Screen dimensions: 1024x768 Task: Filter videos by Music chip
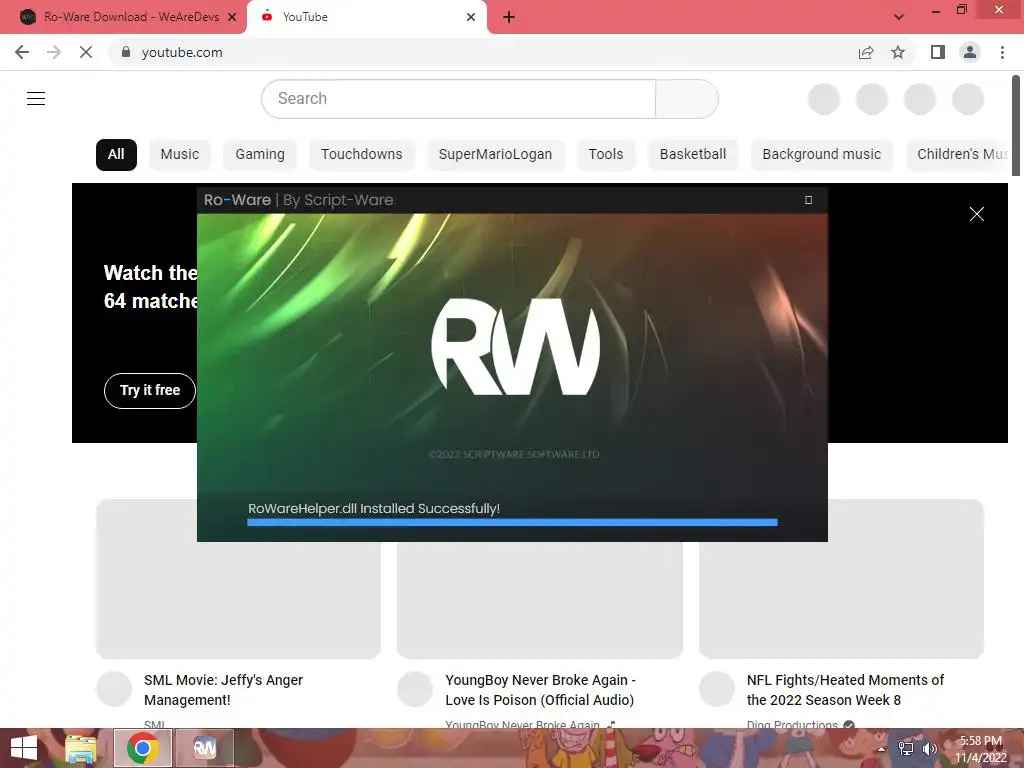(x=180, y=155)
